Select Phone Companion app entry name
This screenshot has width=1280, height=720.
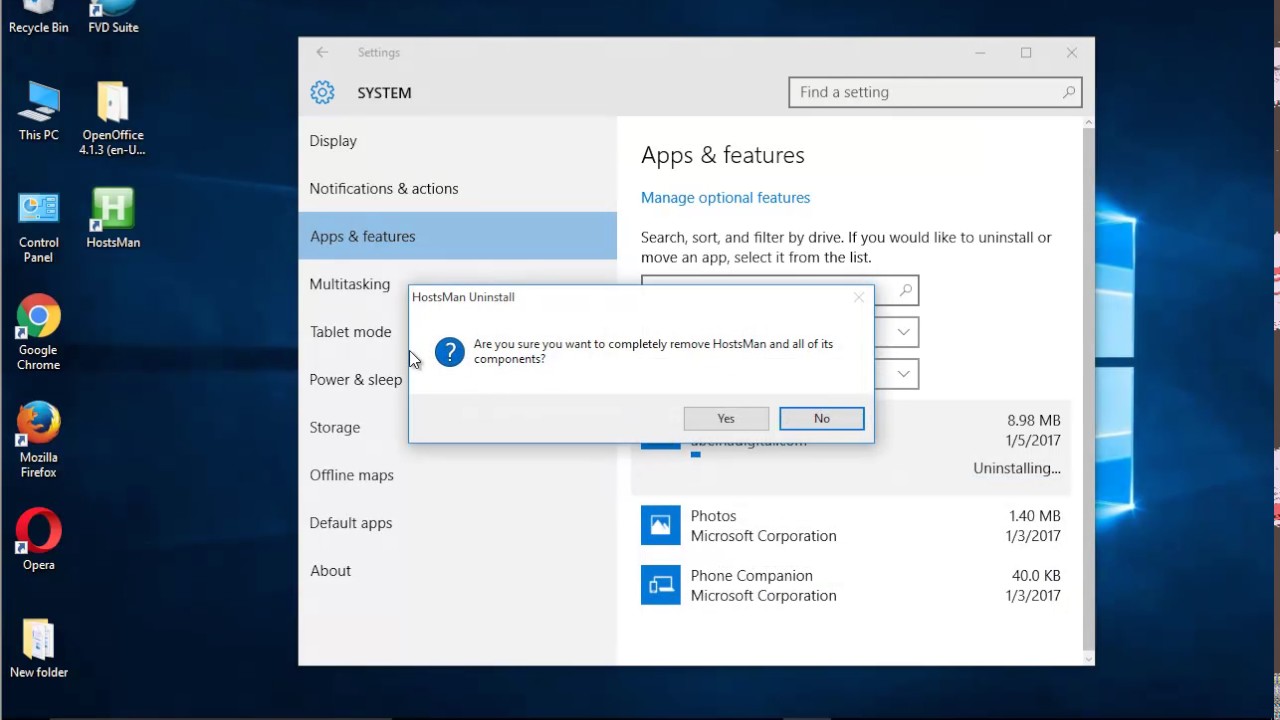click(751, 576)
